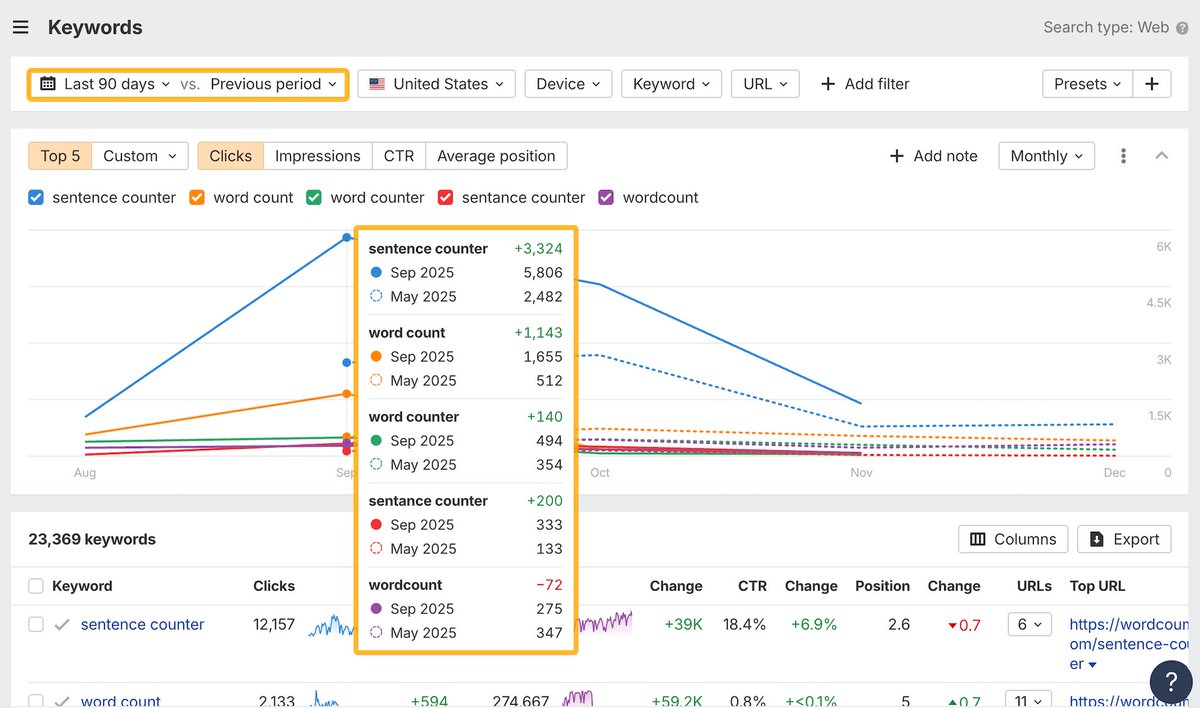Viewport: 1200px width, 708px height.
Task: Open the Device filter dropdown
Action: tap(568, 84)
